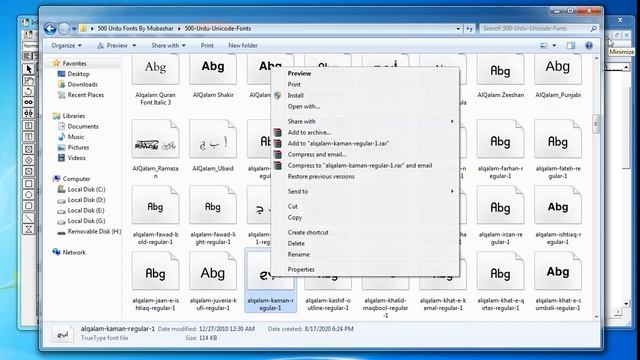Select alqalam-fateh-regular-1 font icon
The height and width of the screenshot is (360, 640).
[558, 139]
